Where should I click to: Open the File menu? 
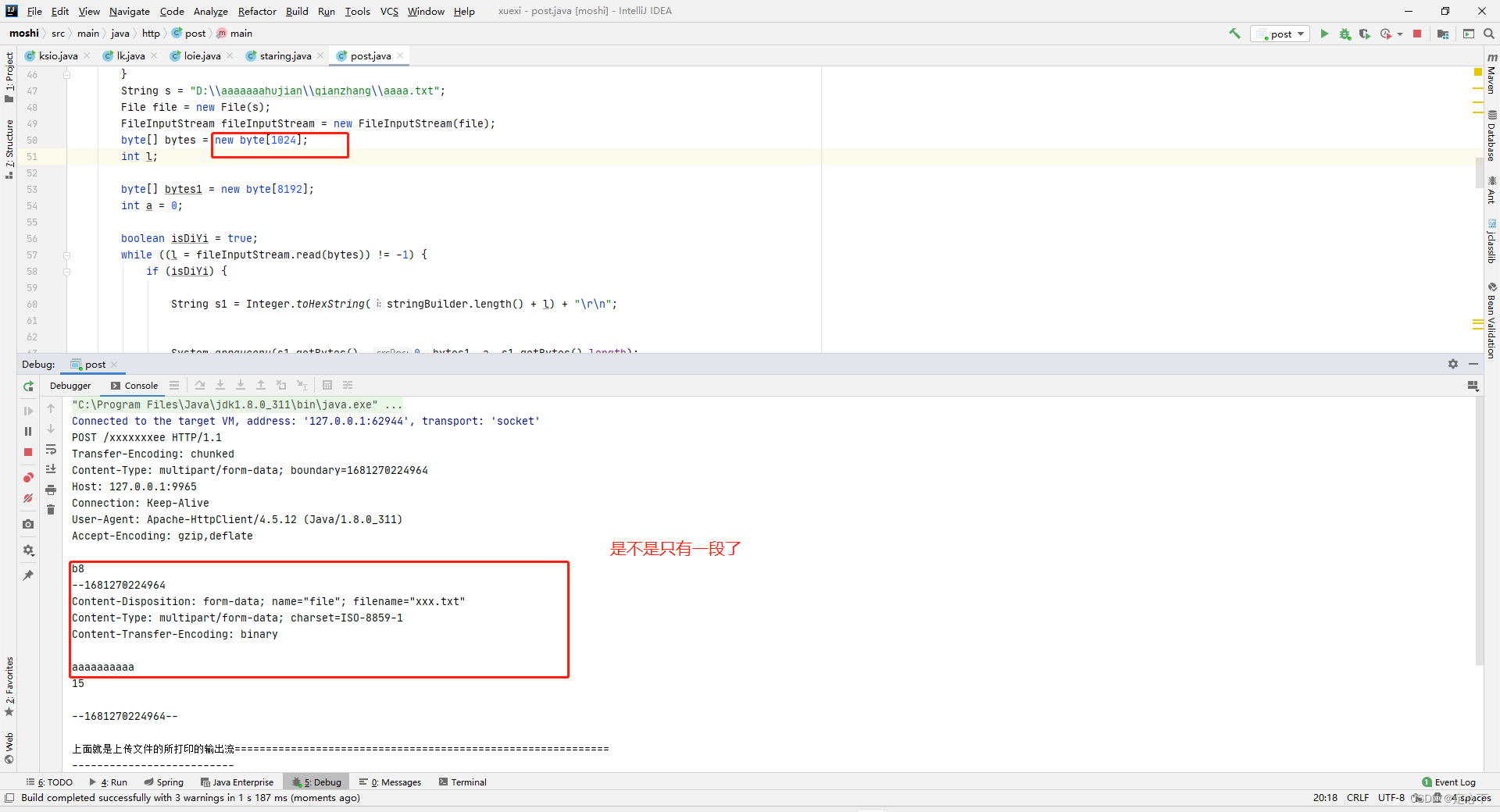34,11
